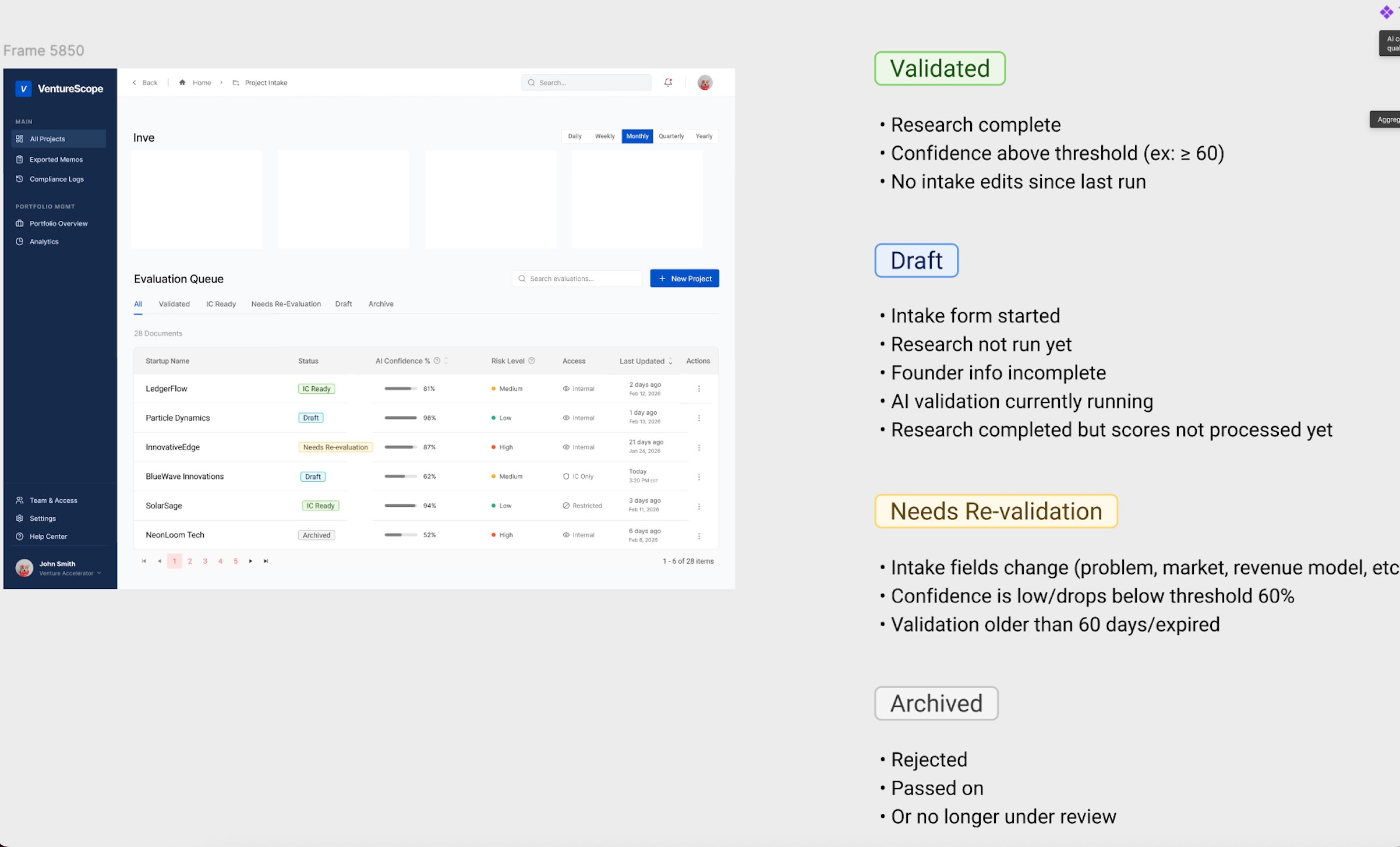Open Compliance Logs in the sidebar
The image size is (1400, 847).
(x=56, y=179)
